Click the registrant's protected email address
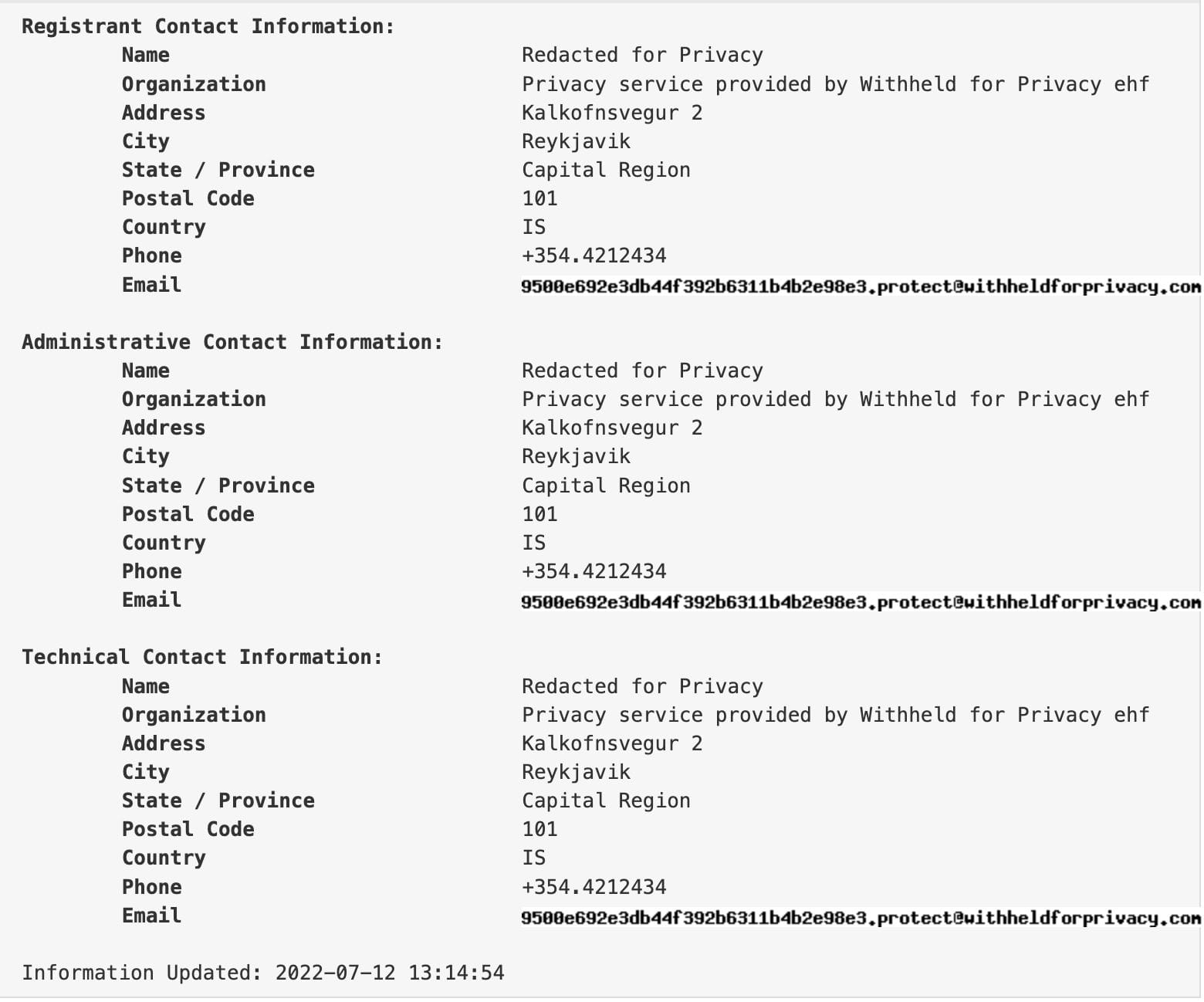This screenshot has height=1002, width=1204. pyautogui.click(x=860, y=287)
